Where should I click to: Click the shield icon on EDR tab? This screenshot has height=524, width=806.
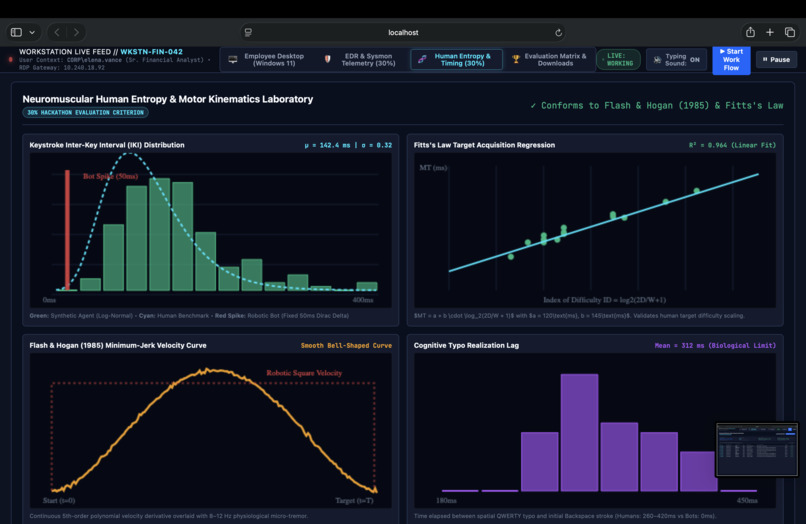click(x=327, y=59)
